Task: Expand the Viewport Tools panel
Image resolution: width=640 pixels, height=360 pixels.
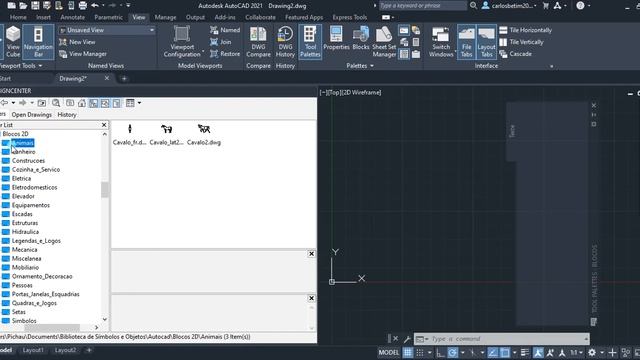Action: click(x=20, y=66)
